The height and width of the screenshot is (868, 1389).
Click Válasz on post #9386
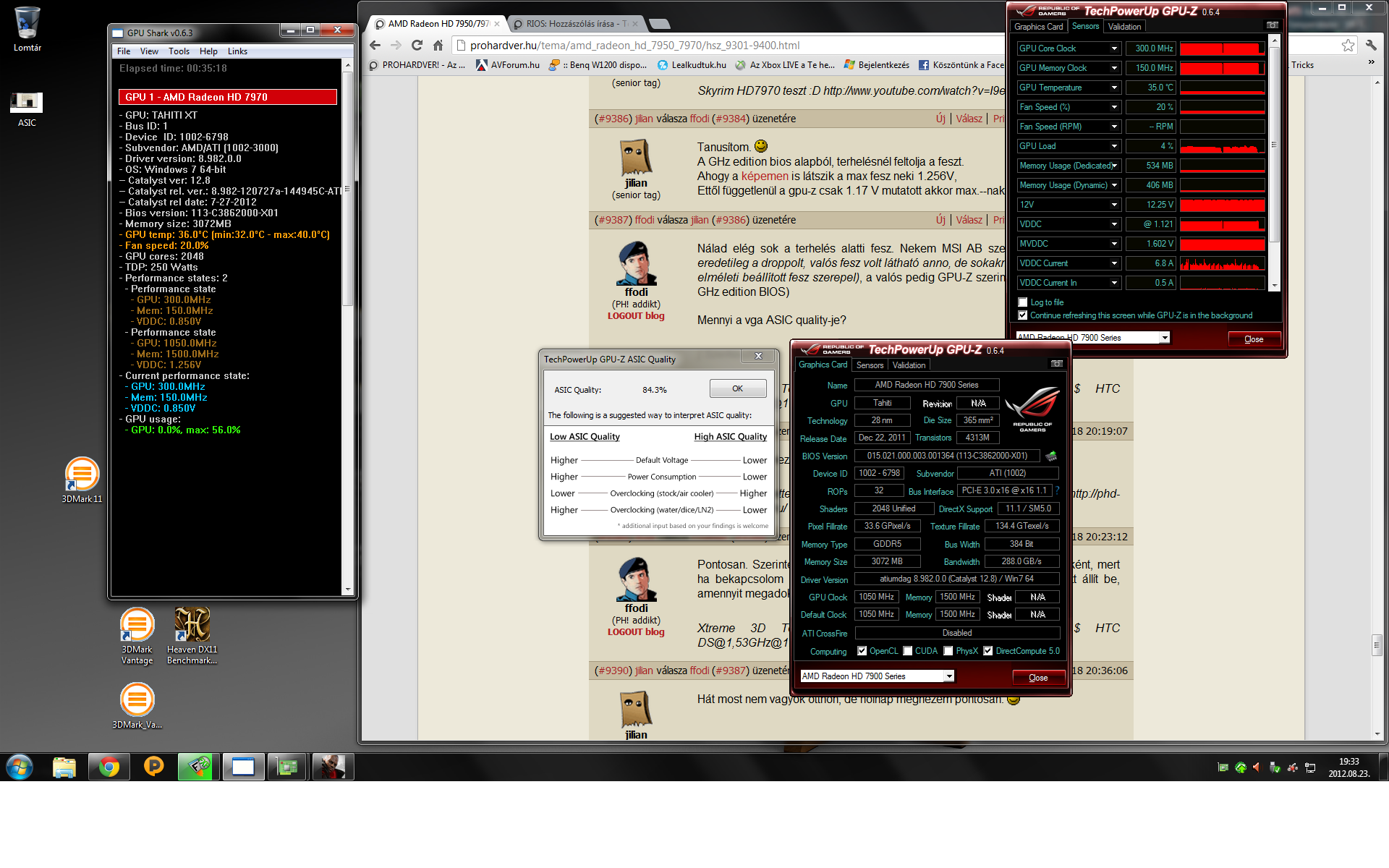(x=969, y=119)
